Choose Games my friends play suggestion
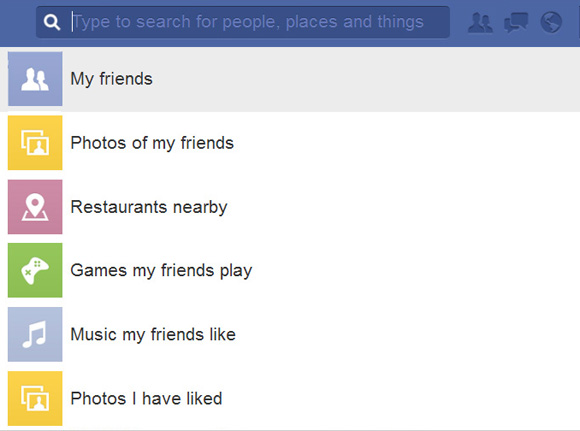The image size is (580, 431). pos(161,271)
